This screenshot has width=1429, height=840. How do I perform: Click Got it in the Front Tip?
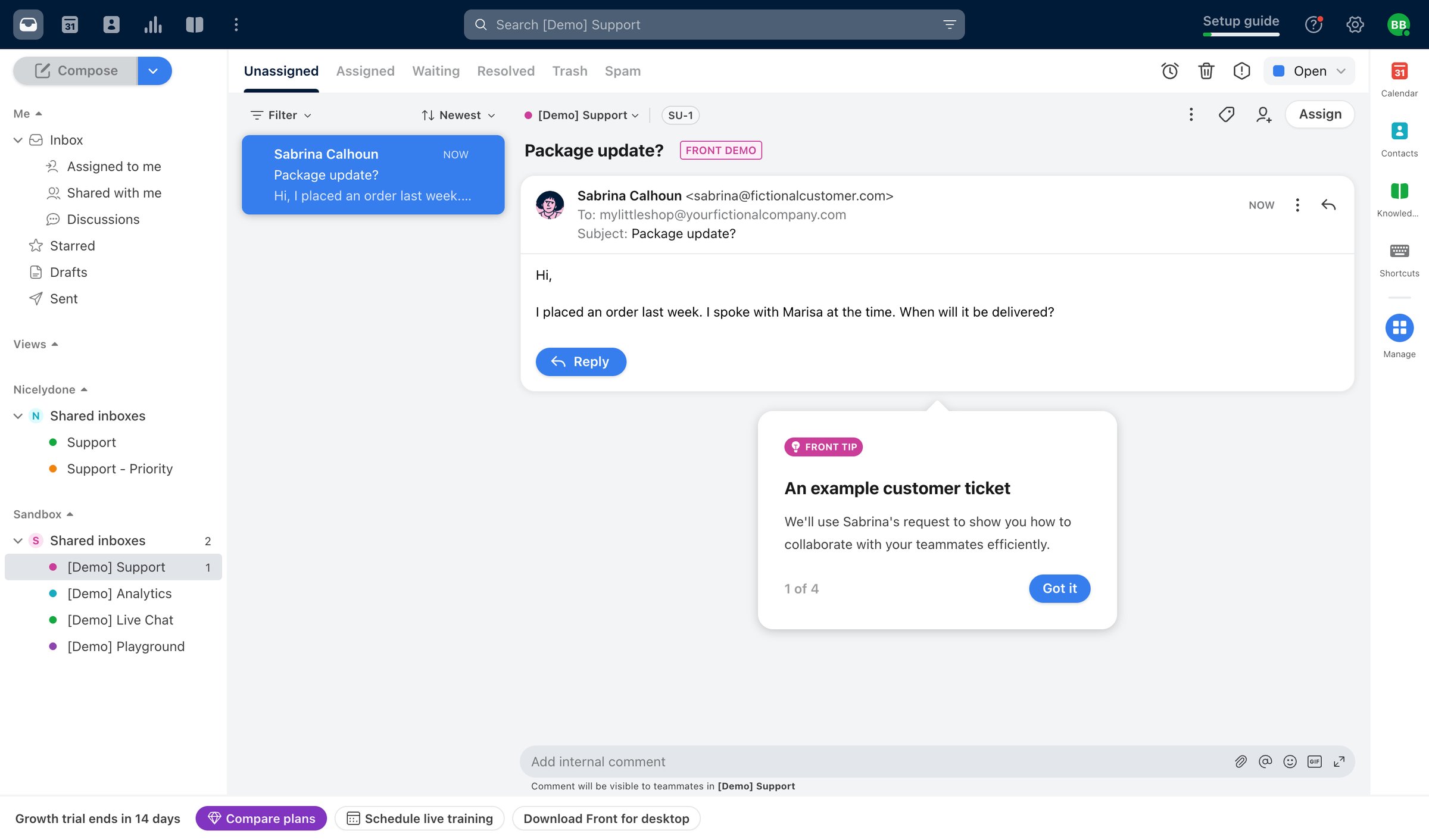tap(1059, 588)
